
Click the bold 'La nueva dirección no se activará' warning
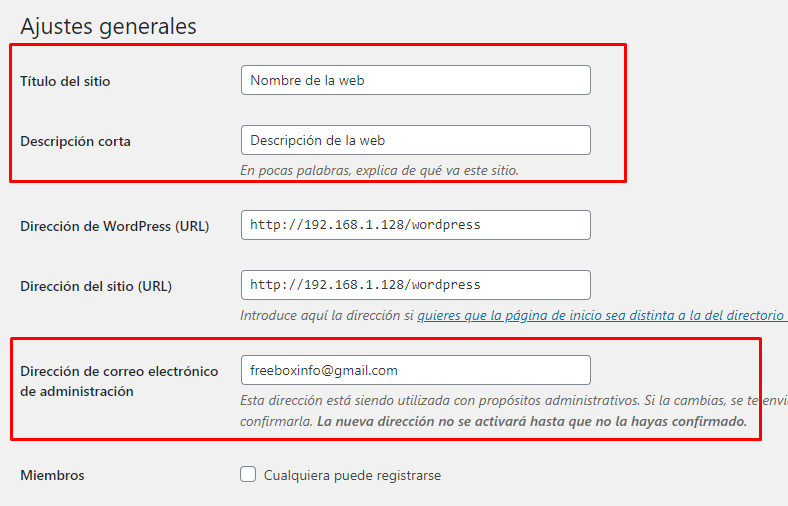point(531,421)
